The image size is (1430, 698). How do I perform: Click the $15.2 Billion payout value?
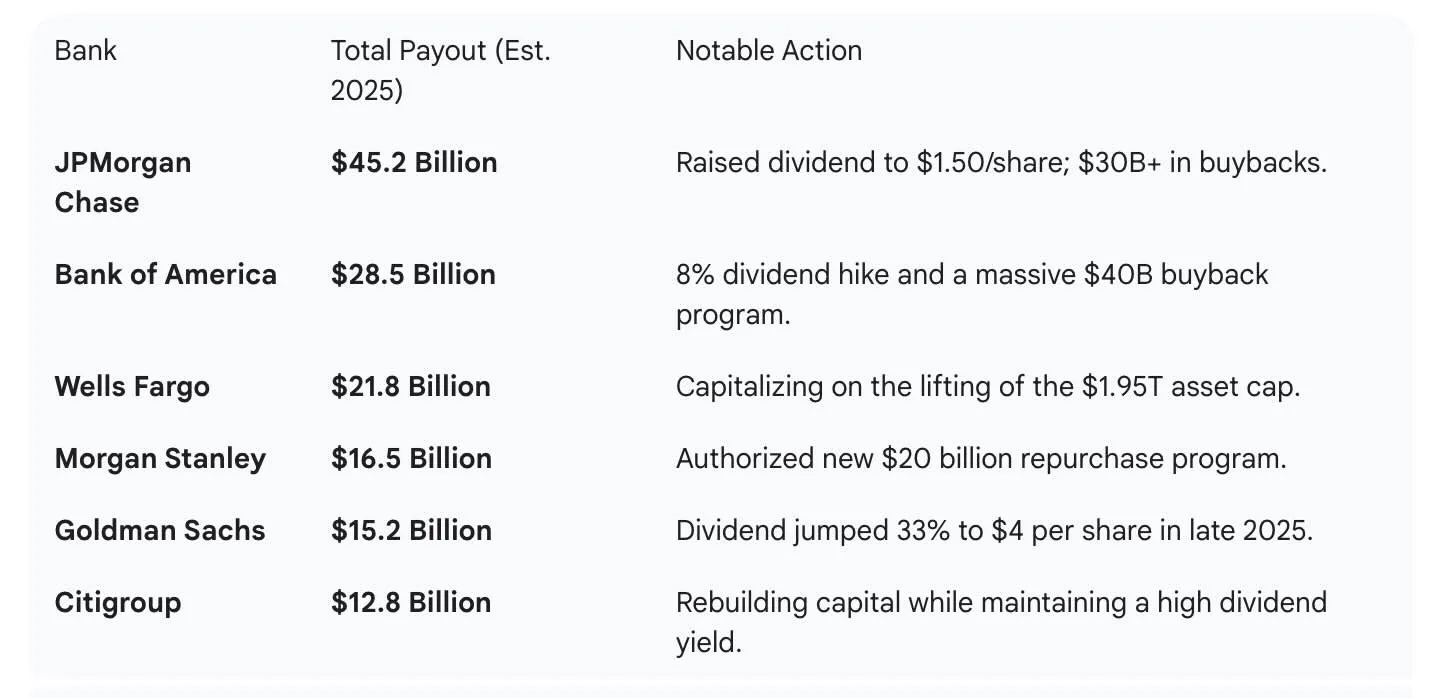411,530
